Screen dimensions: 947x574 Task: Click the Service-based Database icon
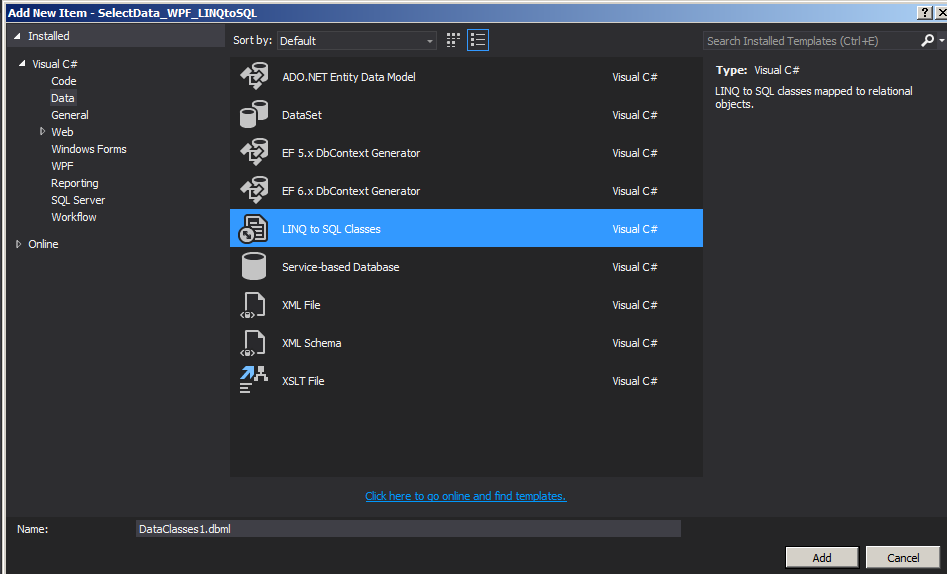click(254, 267)
